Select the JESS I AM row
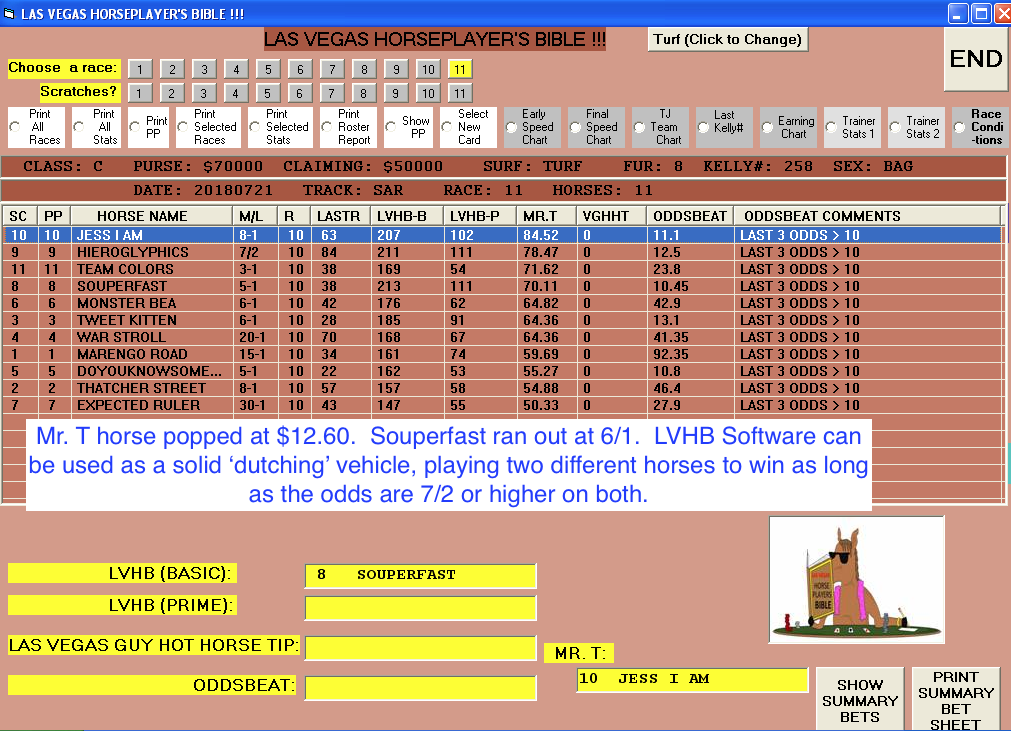Viewport: 1011px width, 731px height. pos(502,235)
